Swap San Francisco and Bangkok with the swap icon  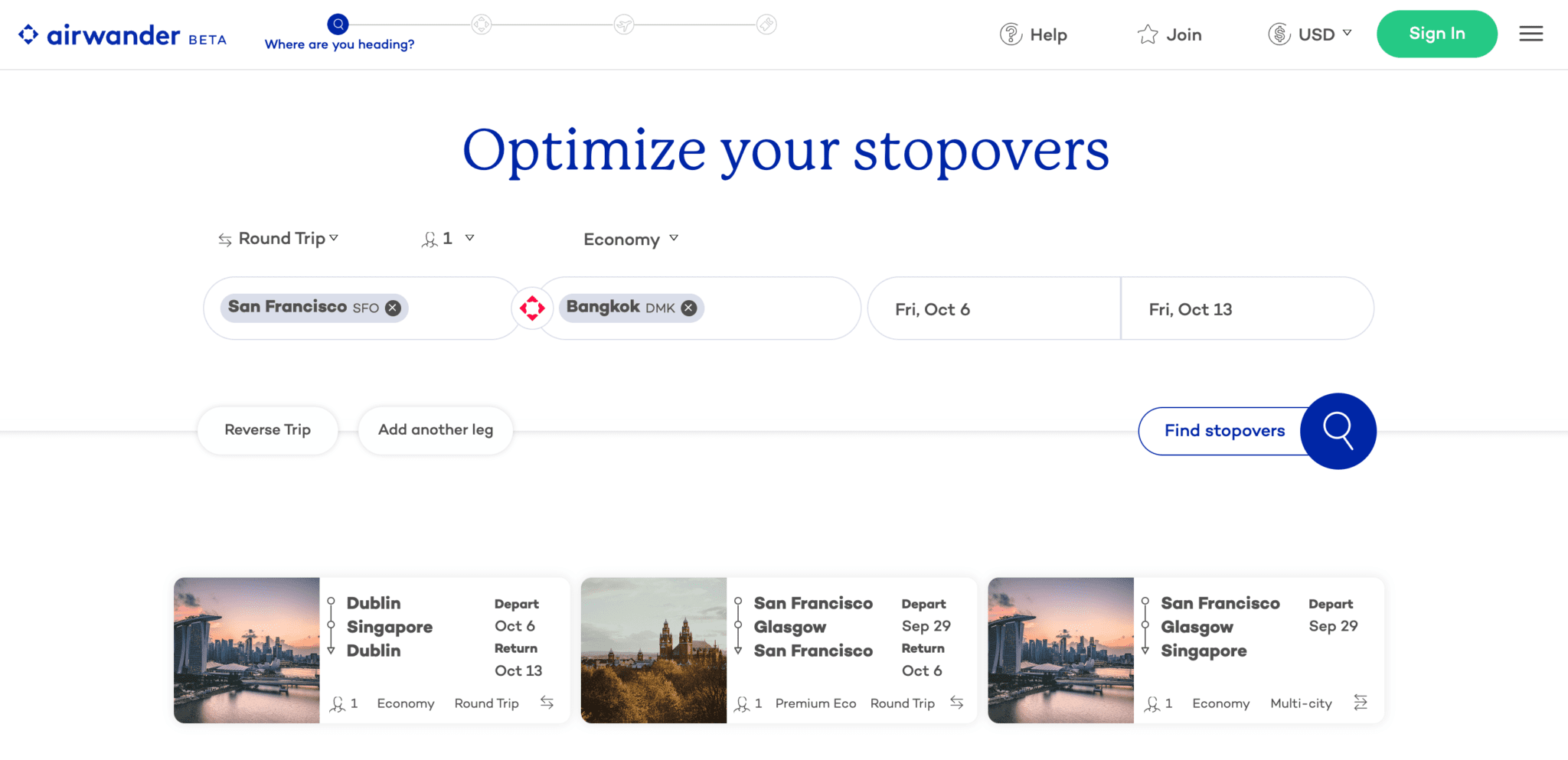(531, 308)
